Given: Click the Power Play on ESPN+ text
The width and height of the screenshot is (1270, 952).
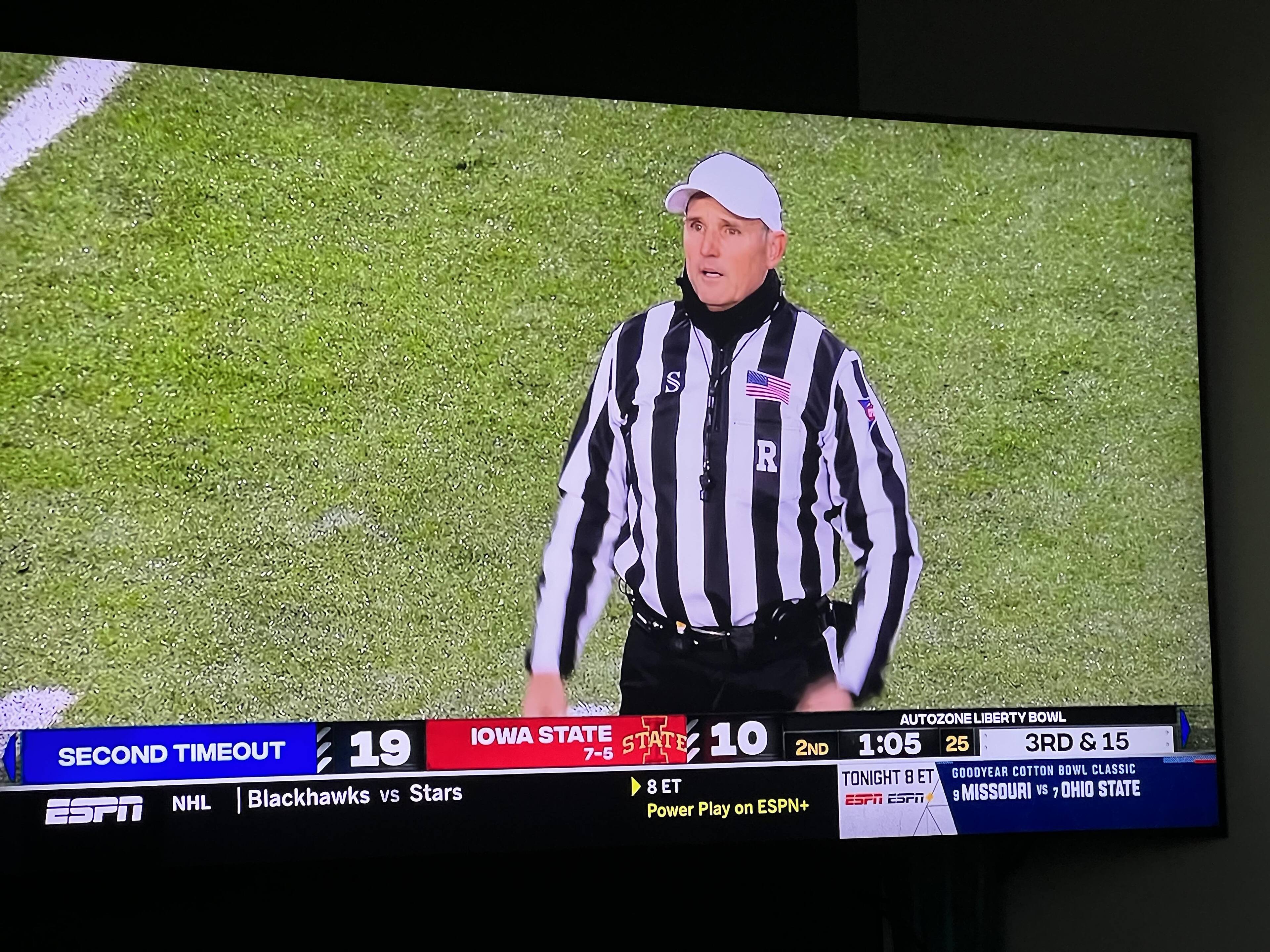Looking at the screenshot, I should coord(728,808).
